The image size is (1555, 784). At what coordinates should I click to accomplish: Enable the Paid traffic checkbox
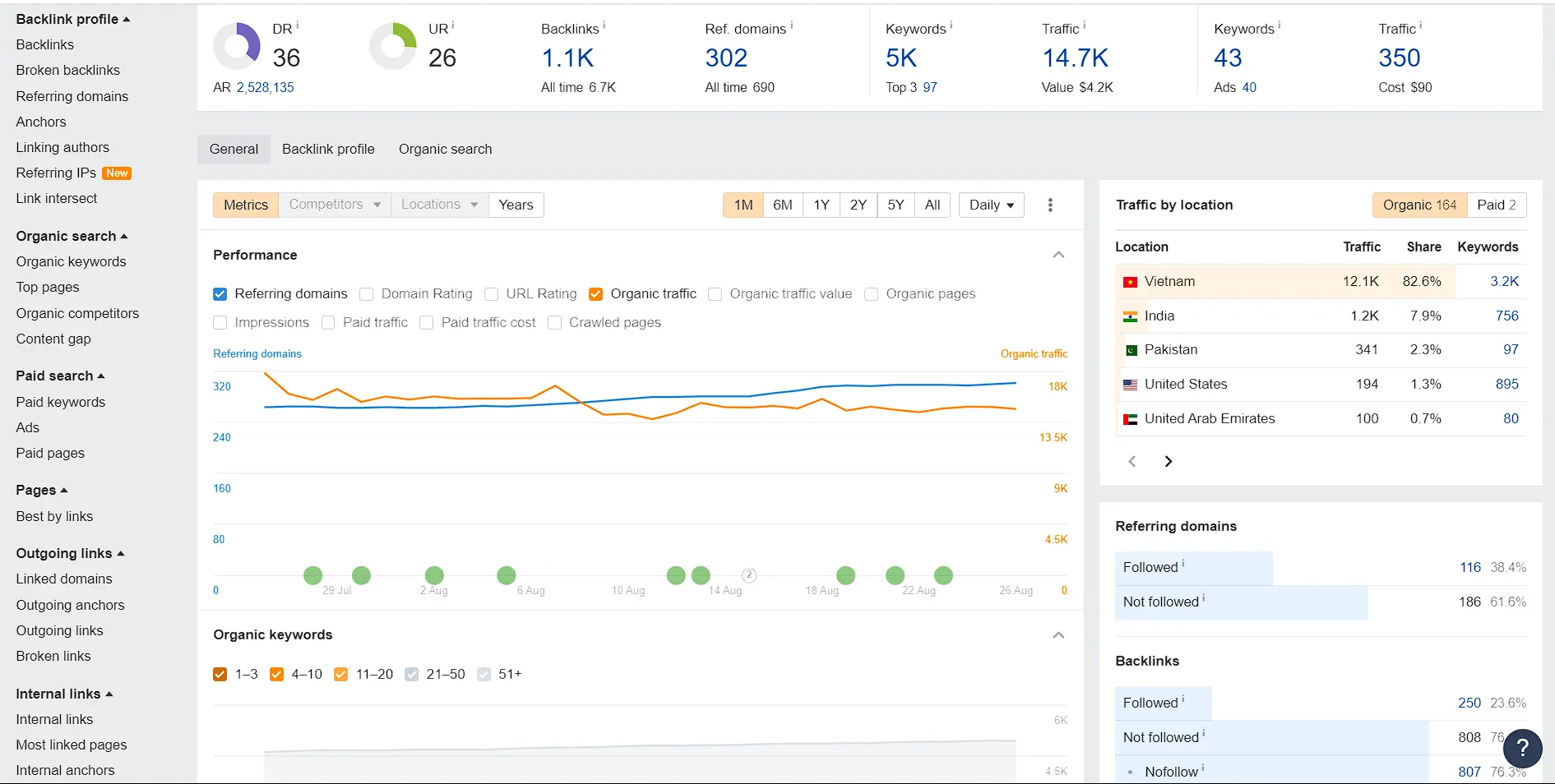click(x=328, y=323)
